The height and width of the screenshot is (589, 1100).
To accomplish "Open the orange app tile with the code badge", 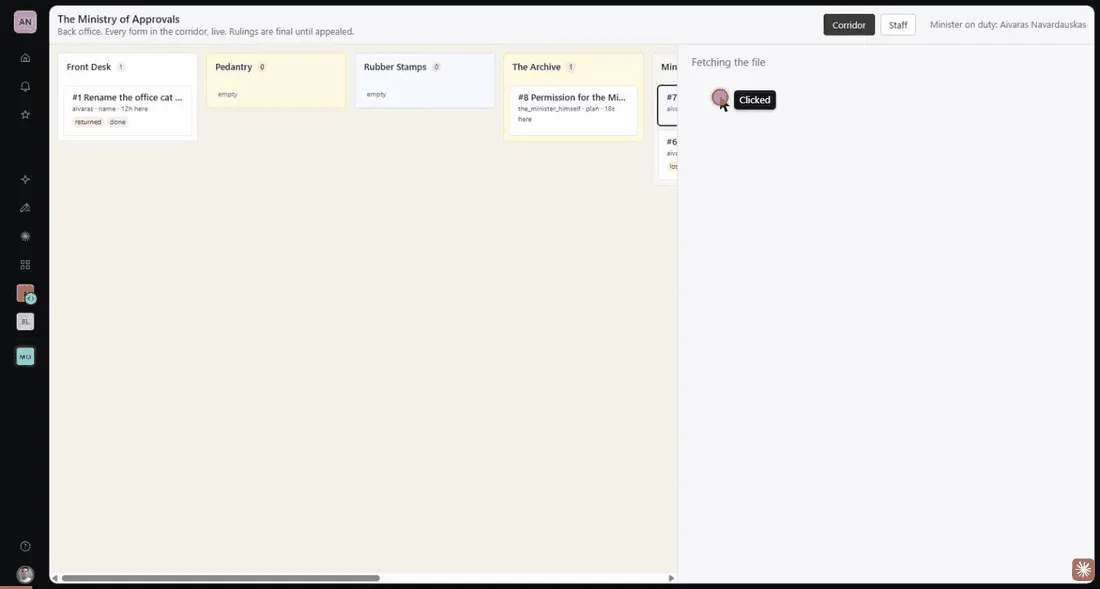I will 26,294.
